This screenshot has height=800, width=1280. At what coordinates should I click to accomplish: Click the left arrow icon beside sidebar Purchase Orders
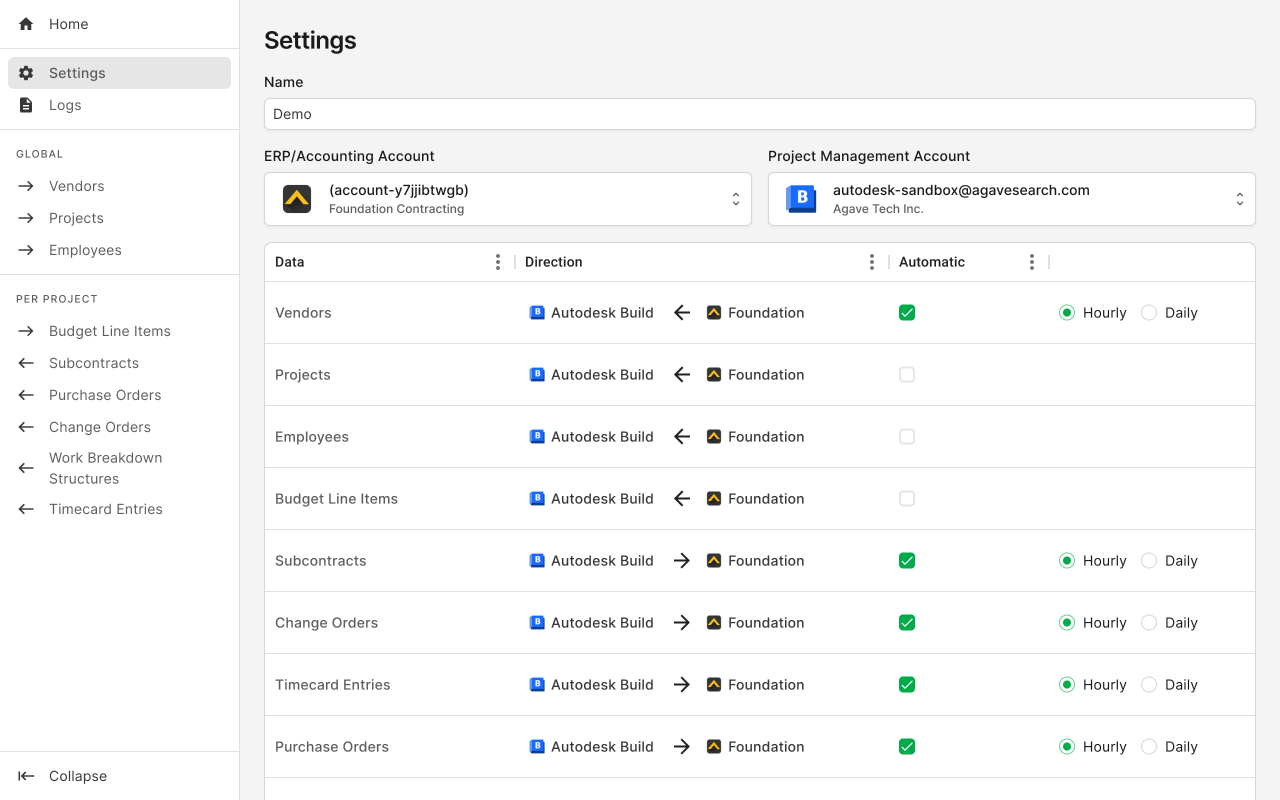(26, 395)
